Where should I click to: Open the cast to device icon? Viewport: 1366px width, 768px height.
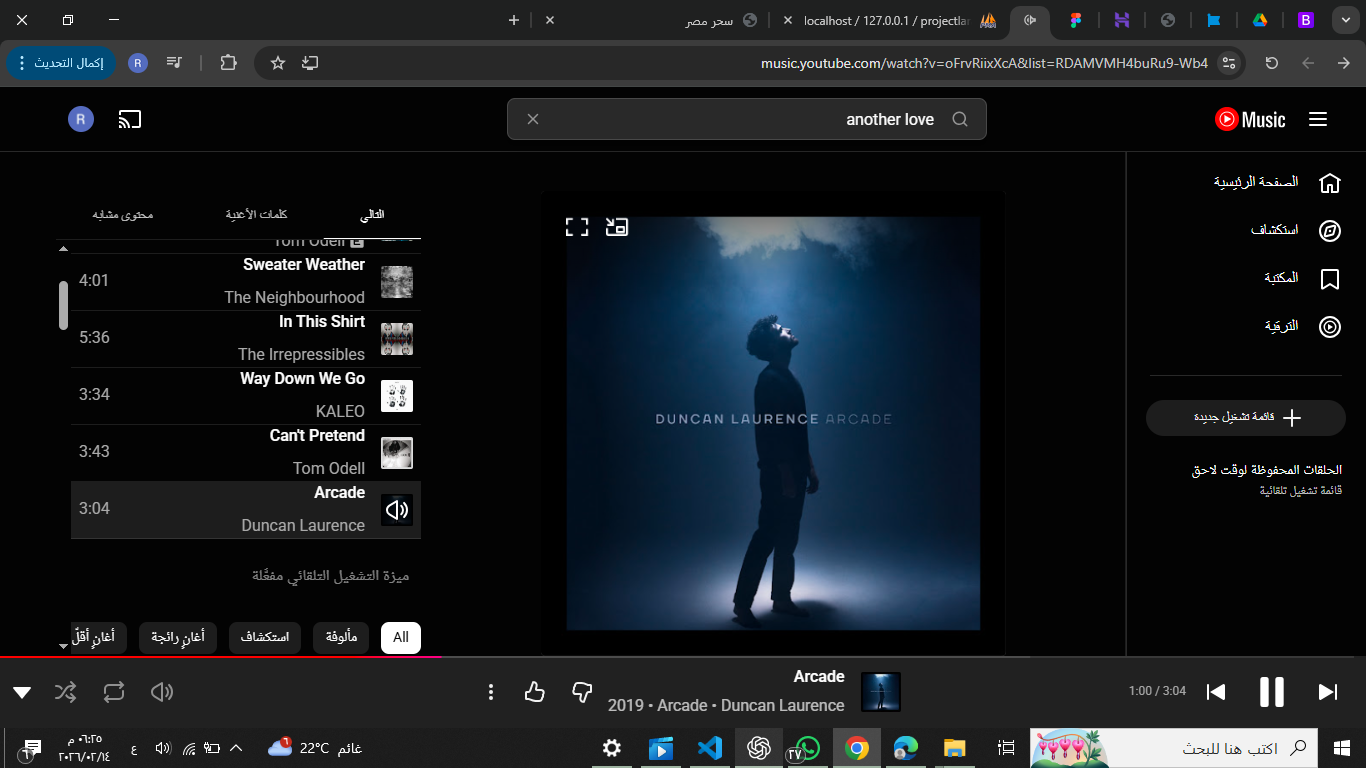click(130, 120)
